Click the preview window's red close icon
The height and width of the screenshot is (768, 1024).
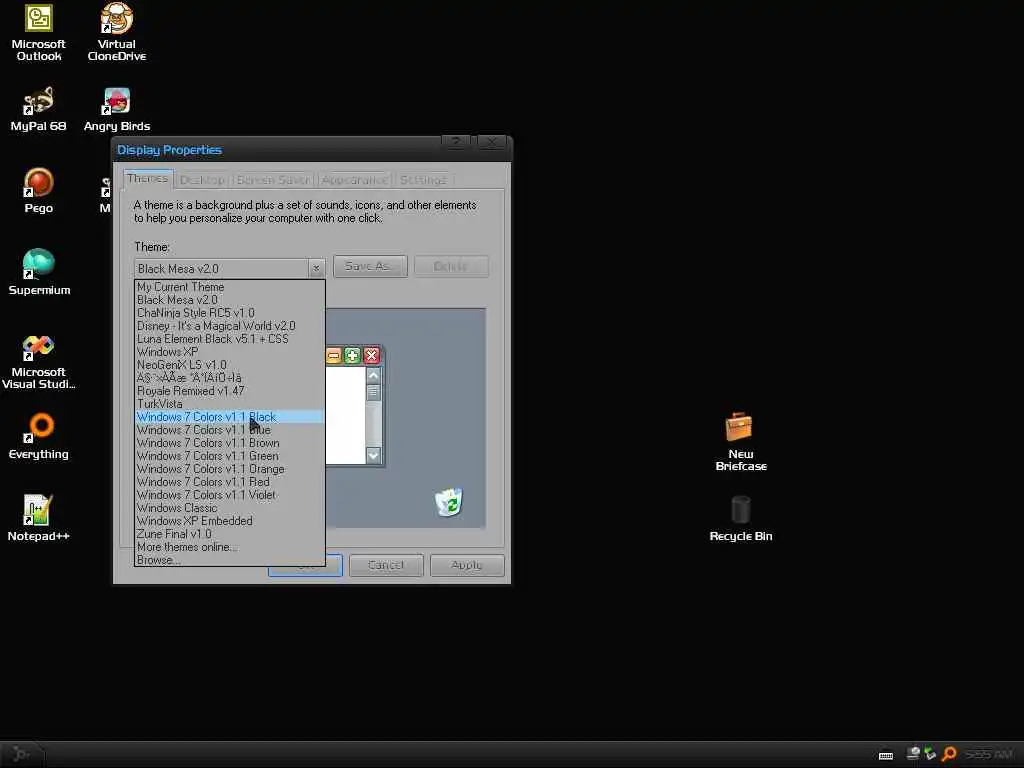(372, 356)
